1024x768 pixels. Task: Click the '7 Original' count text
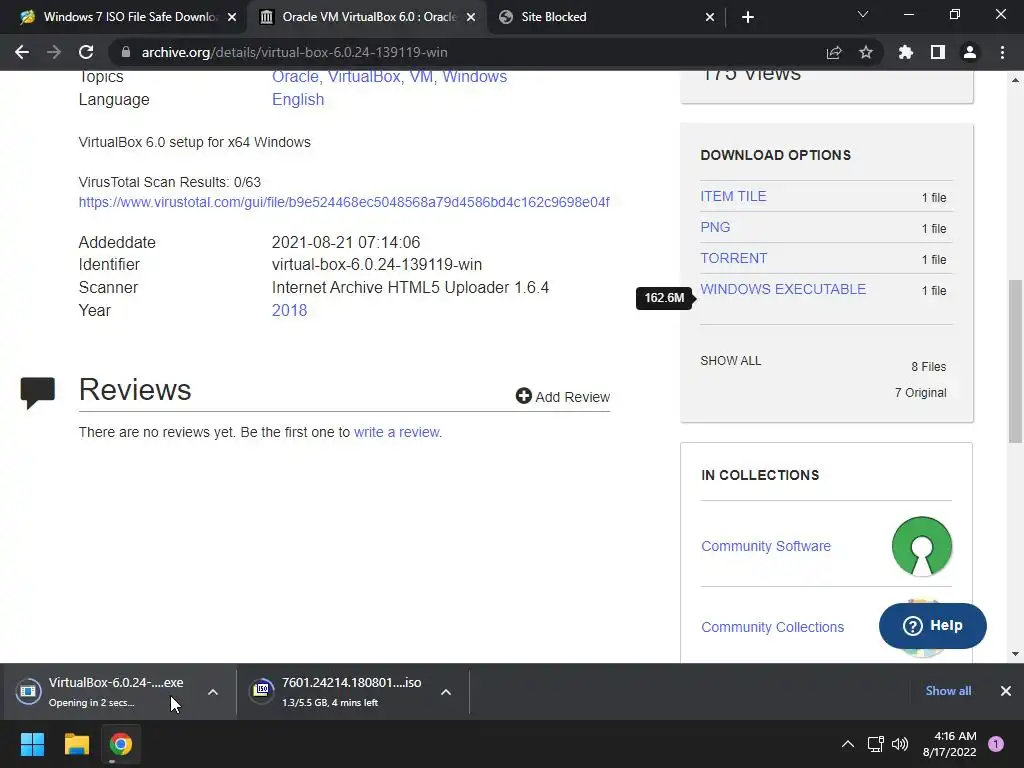click(921, 392)
